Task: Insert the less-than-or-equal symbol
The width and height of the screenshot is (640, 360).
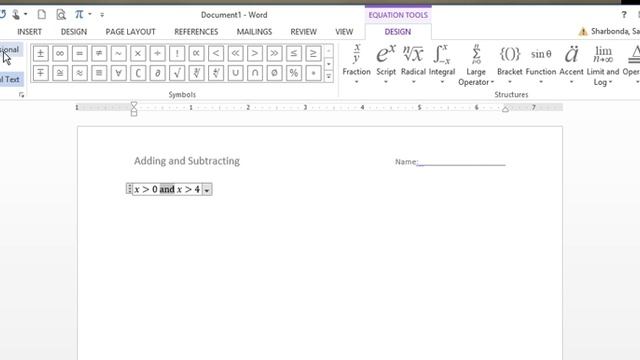Action: (294, 53)
